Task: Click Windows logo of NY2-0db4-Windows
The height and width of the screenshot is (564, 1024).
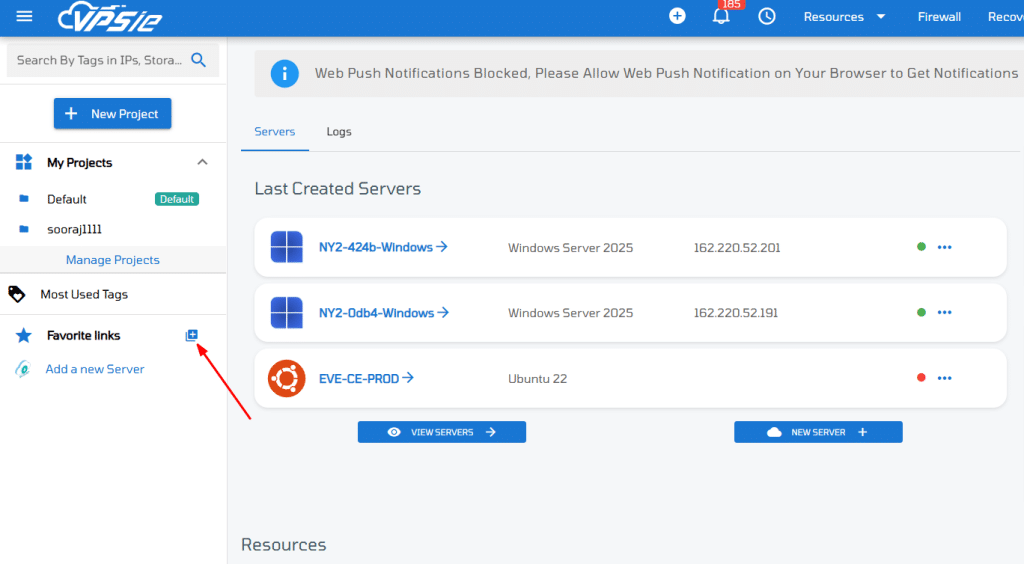Action: 287,312
